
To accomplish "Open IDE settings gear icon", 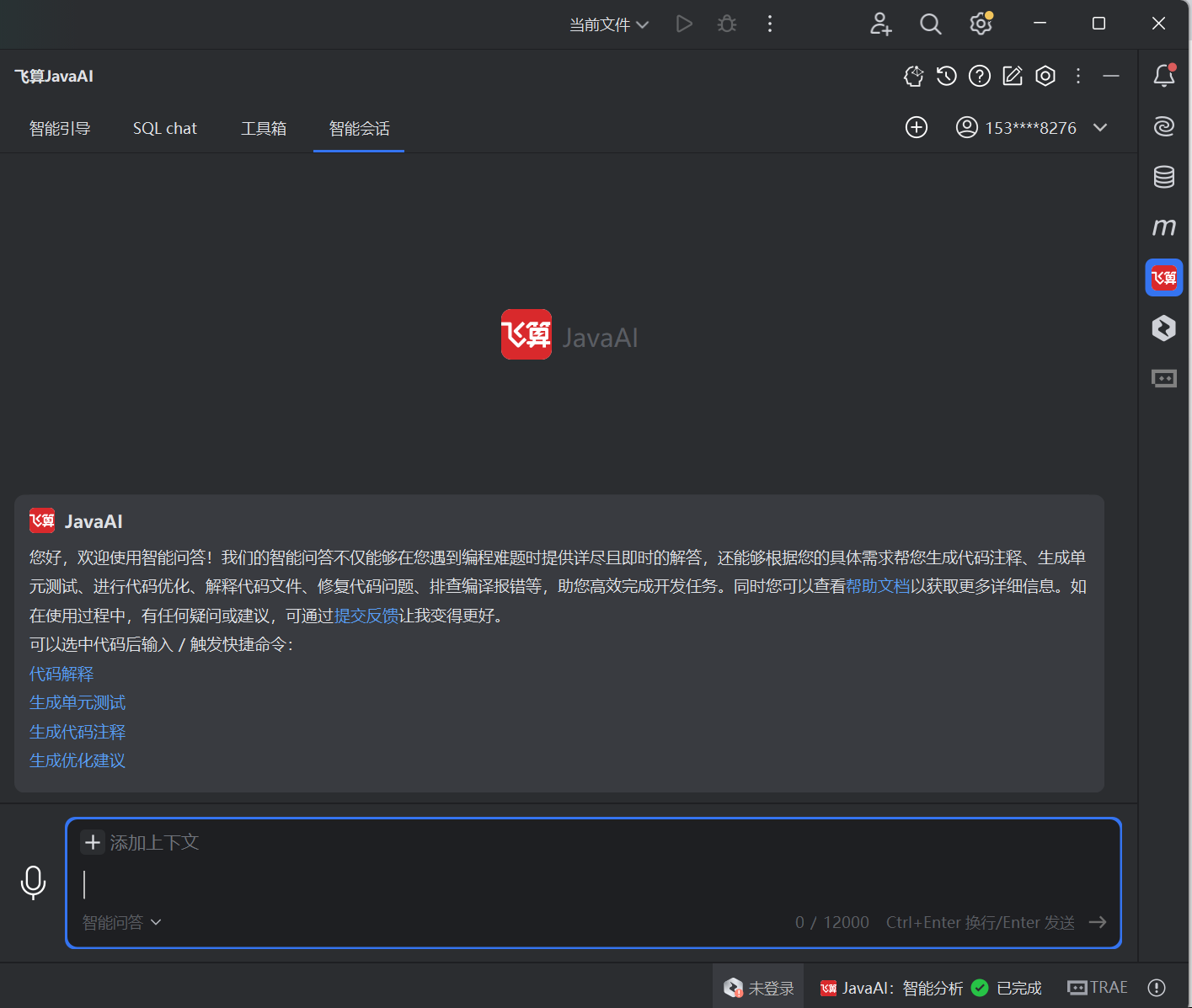I will pos(981,24).
